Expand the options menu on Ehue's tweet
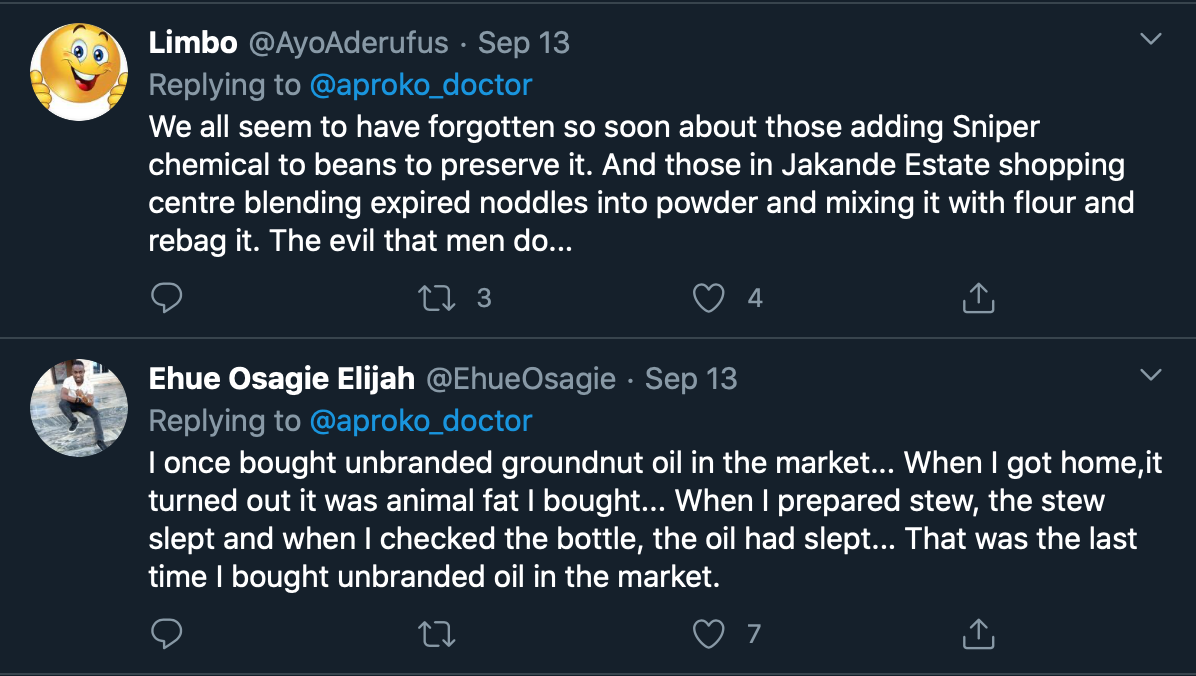1196x676 pixels. (1151, 376)
